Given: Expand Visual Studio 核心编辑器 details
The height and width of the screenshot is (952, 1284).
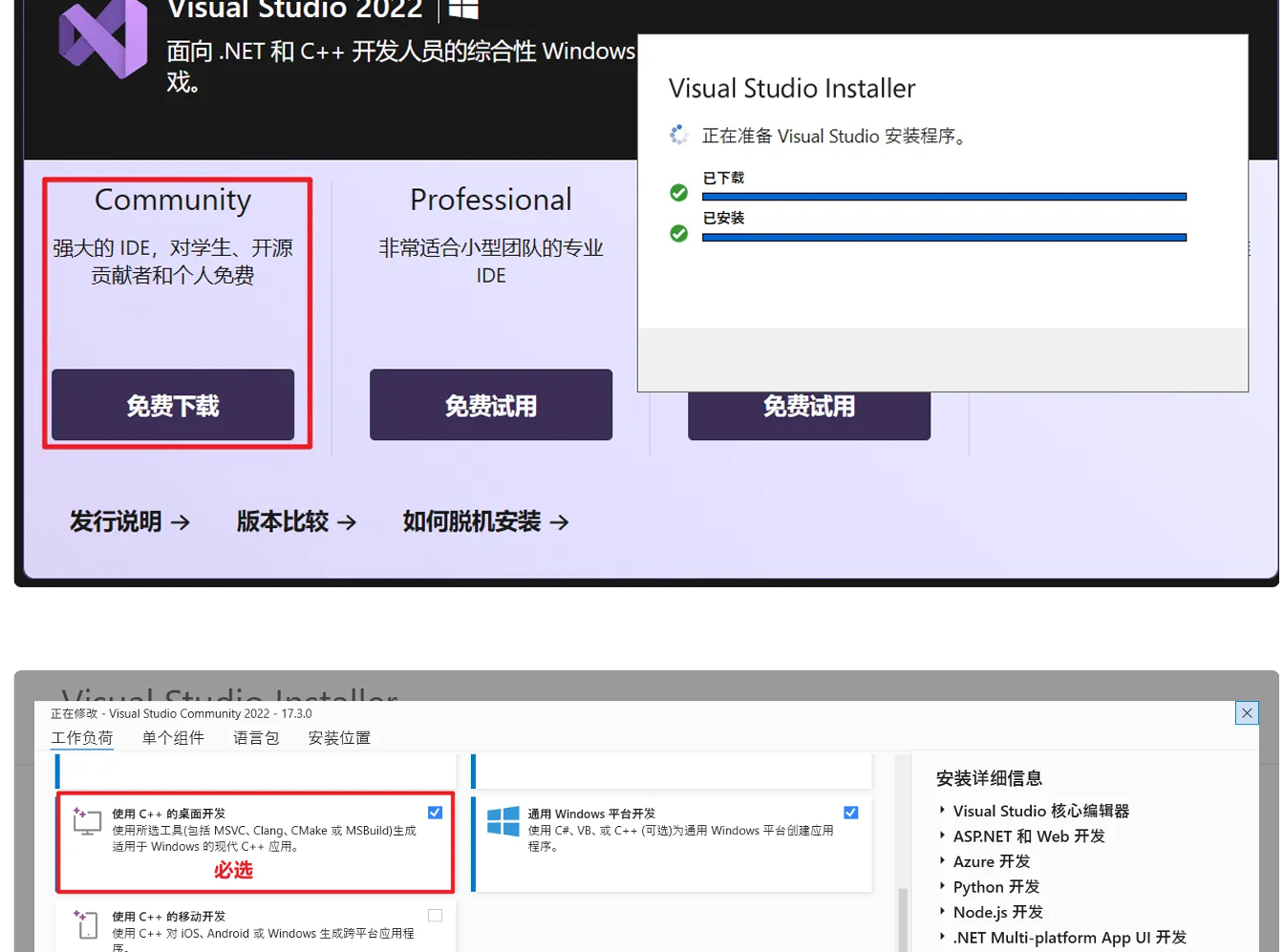Looking at the screenshot, I should click(x=943, y=811).
